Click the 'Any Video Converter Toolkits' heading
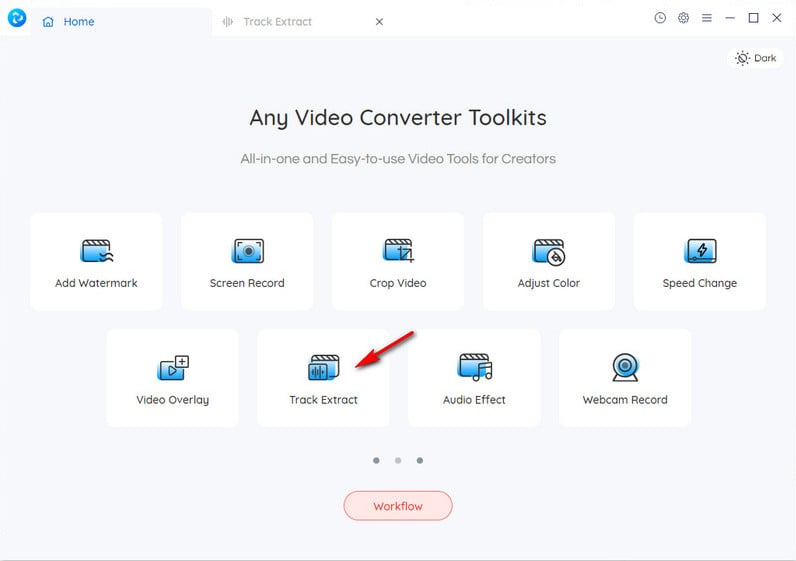Image resolution: width=796 pixels, height=561 pixels. point(398,118)
